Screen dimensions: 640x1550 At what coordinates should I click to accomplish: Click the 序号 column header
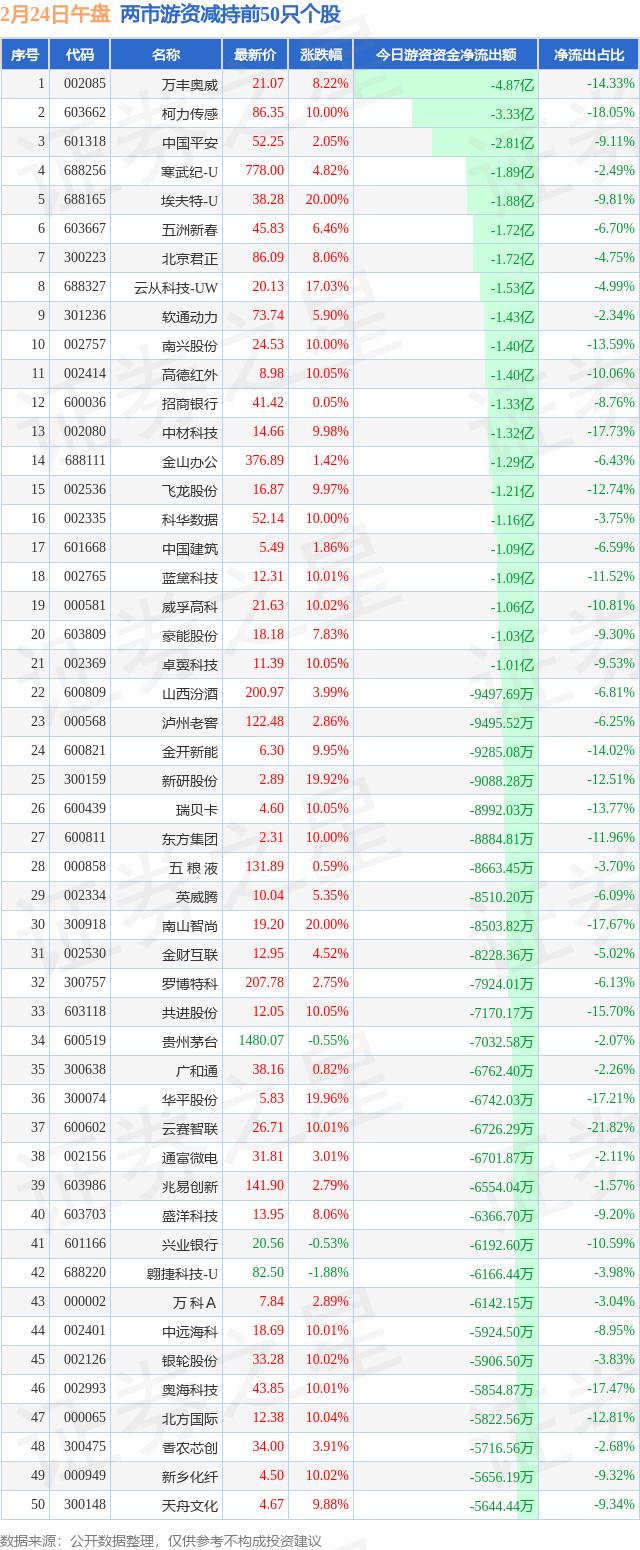coord(25,55)
